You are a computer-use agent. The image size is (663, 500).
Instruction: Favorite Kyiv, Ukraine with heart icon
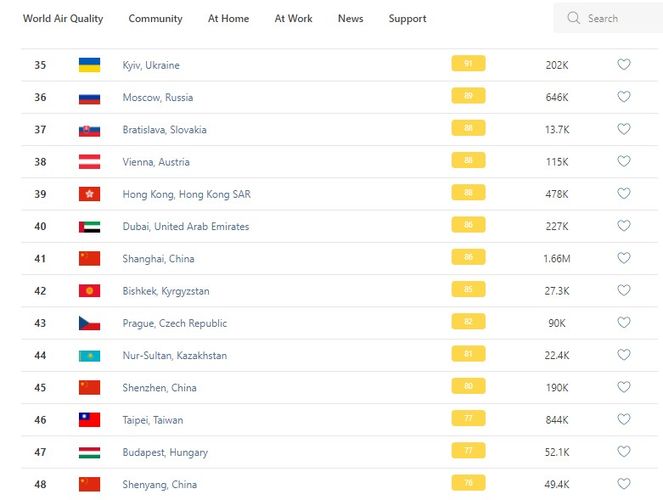(x=624, y=65)
